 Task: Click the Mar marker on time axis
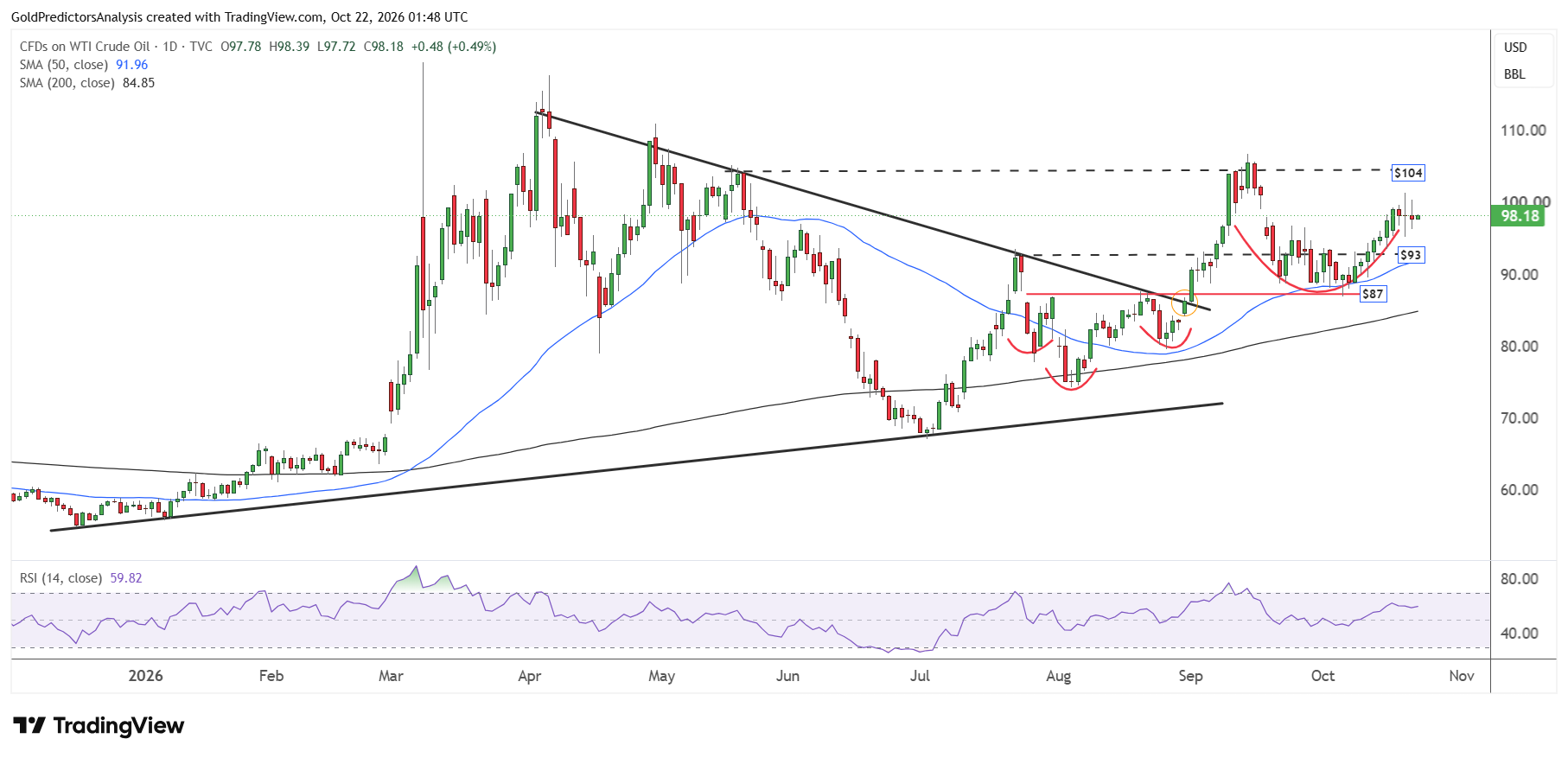pos(391,676)
